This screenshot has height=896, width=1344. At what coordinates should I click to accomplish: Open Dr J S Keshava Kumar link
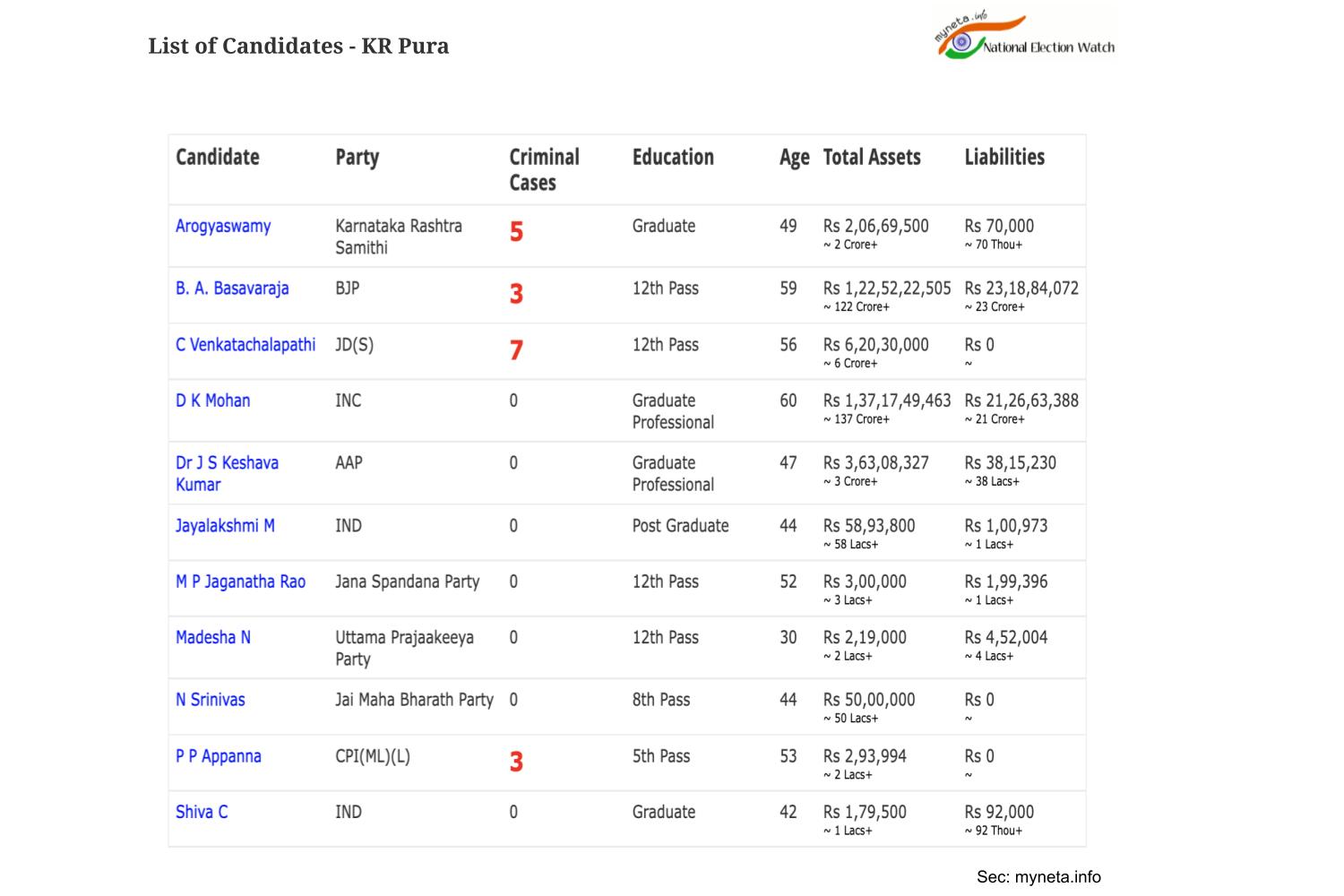pyautogui.click(x=227, y=474)
